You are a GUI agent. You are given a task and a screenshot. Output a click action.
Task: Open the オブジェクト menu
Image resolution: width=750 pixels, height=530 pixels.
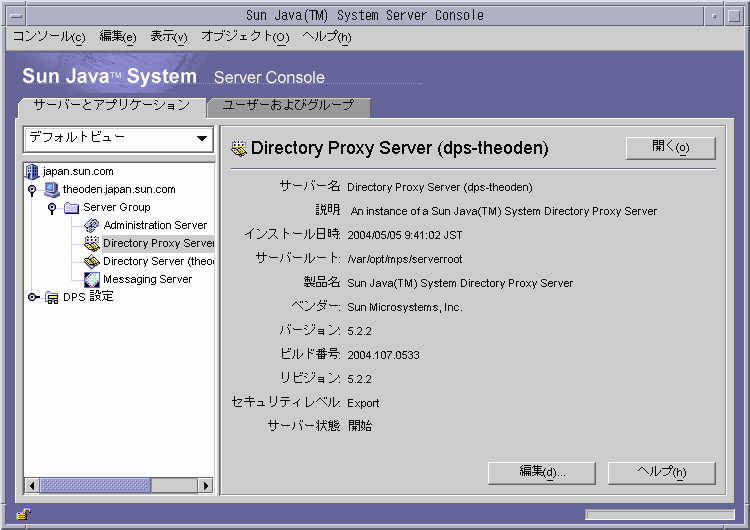pos(245,36)
